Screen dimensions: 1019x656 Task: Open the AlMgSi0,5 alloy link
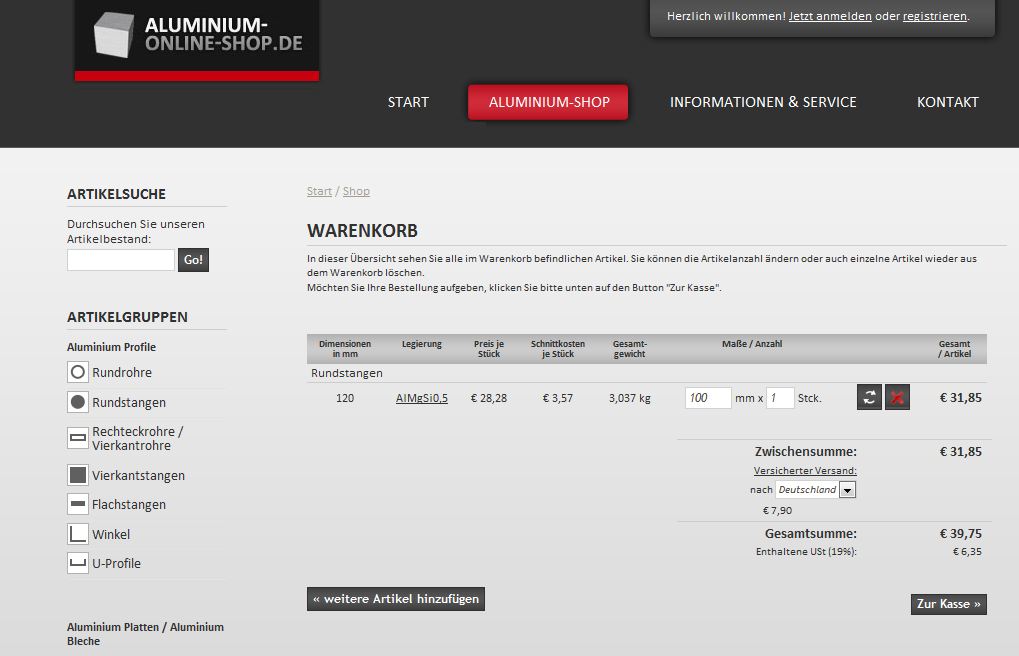point(421,398)
